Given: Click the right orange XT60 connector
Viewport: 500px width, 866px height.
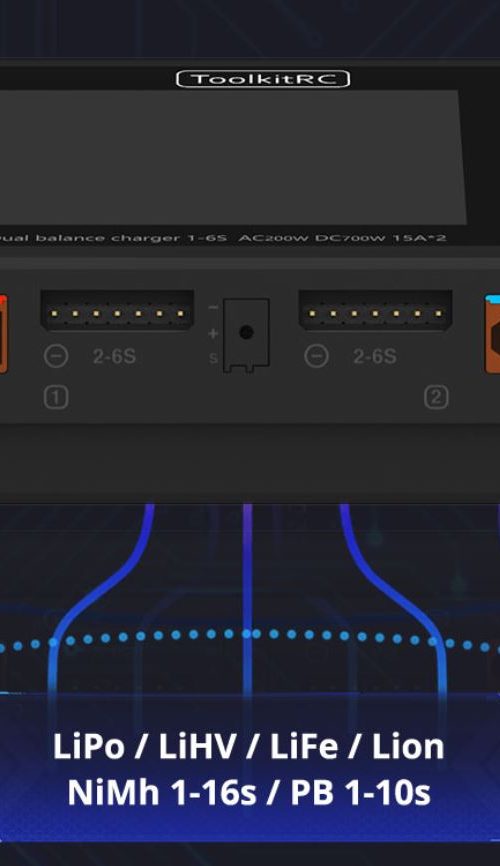Looking at the screenshot, I should [x=492, y=335].
